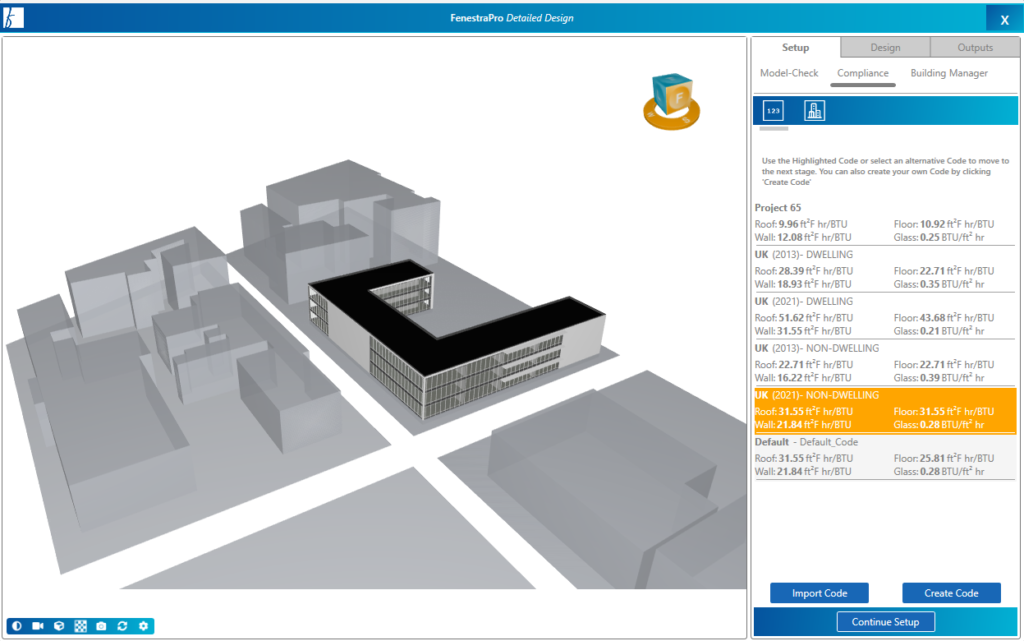Close the FenestraPro Detailed Design window

1004,19
